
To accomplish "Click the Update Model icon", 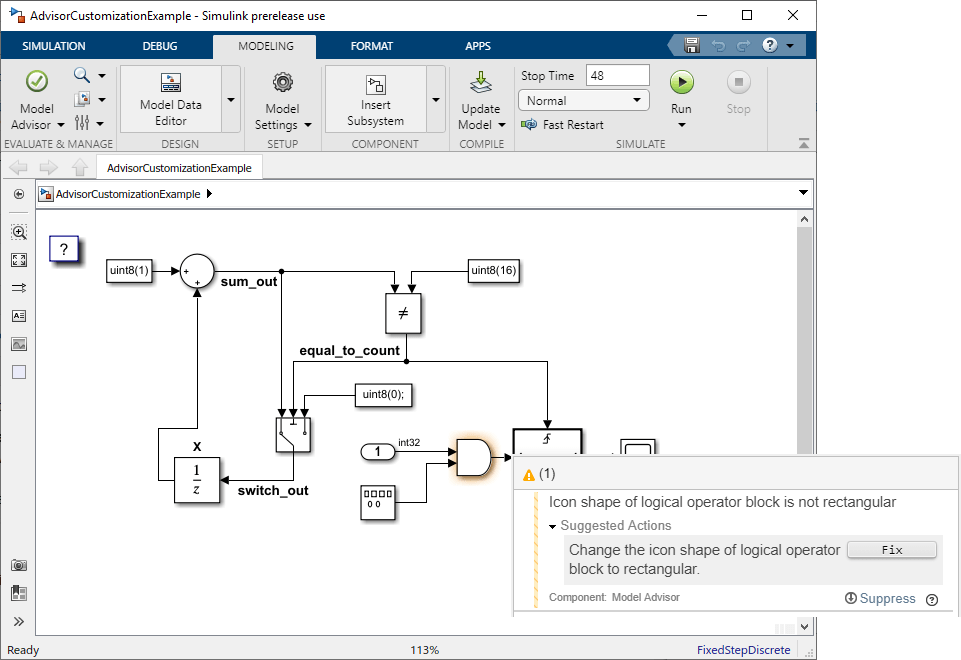I will pos(481,83).
